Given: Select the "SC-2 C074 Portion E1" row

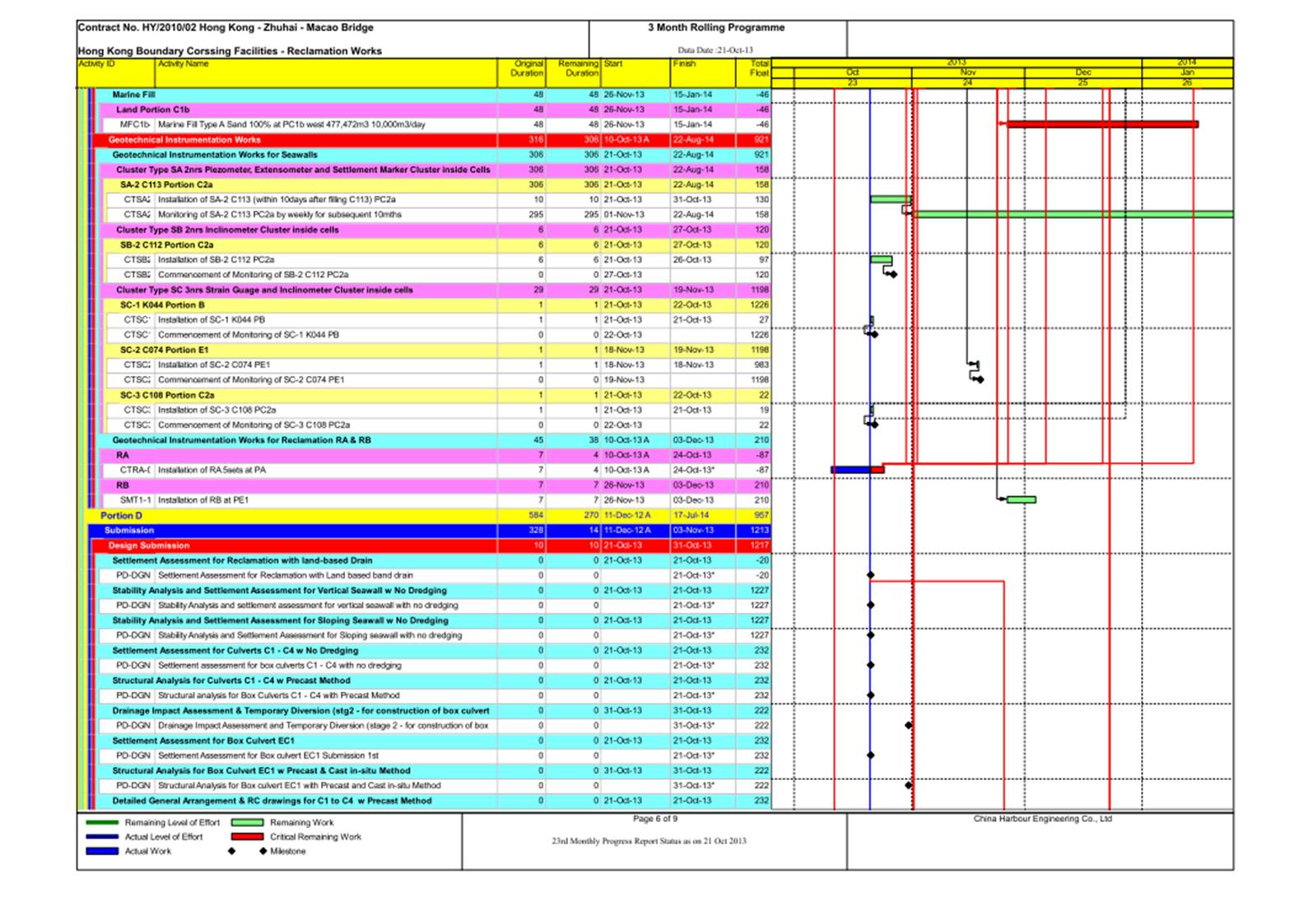Looking at the screenshot, I should coord(438,350).
